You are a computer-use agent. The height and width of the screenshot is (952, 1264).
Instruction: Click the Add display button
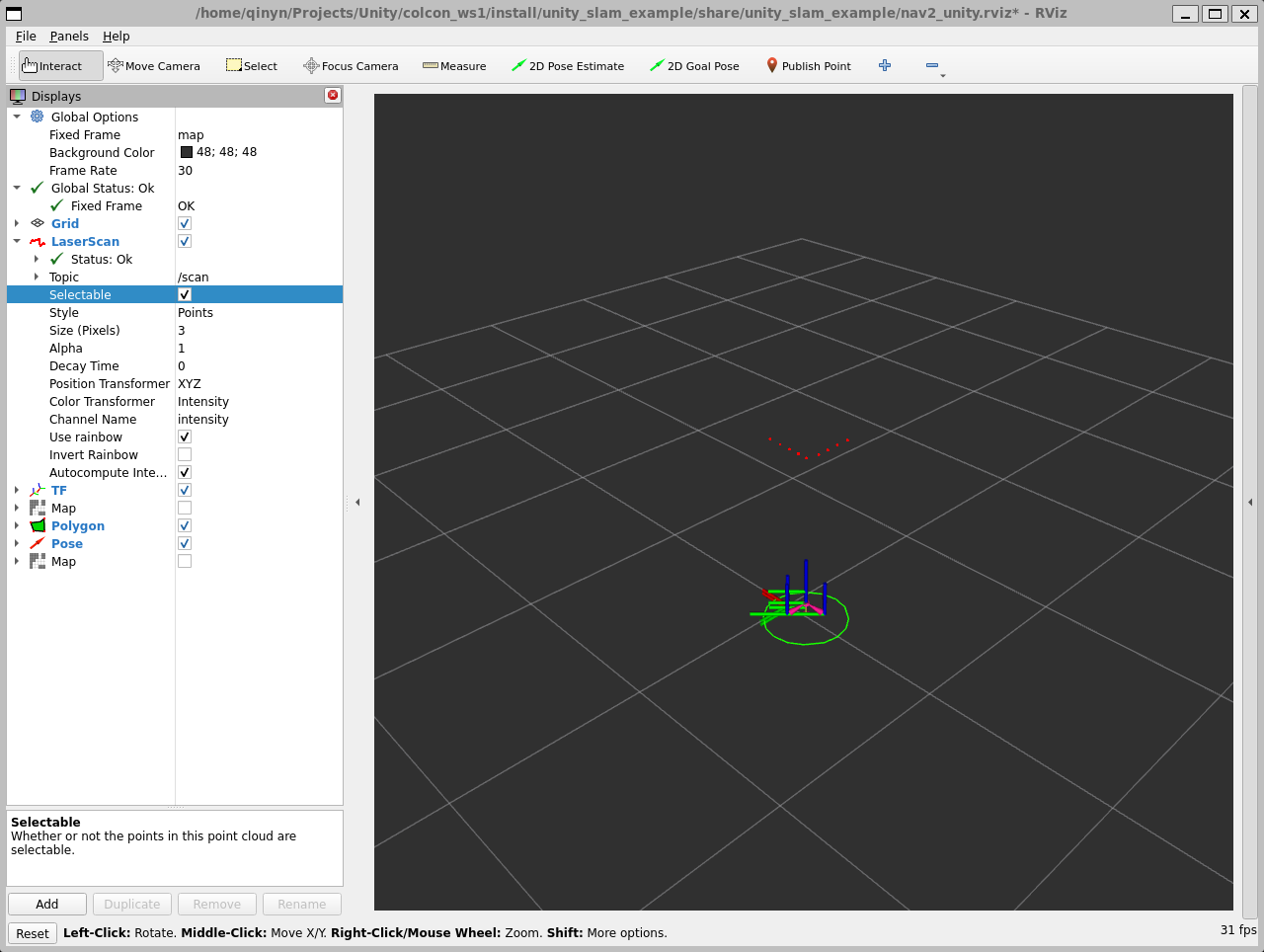point(47,904)
